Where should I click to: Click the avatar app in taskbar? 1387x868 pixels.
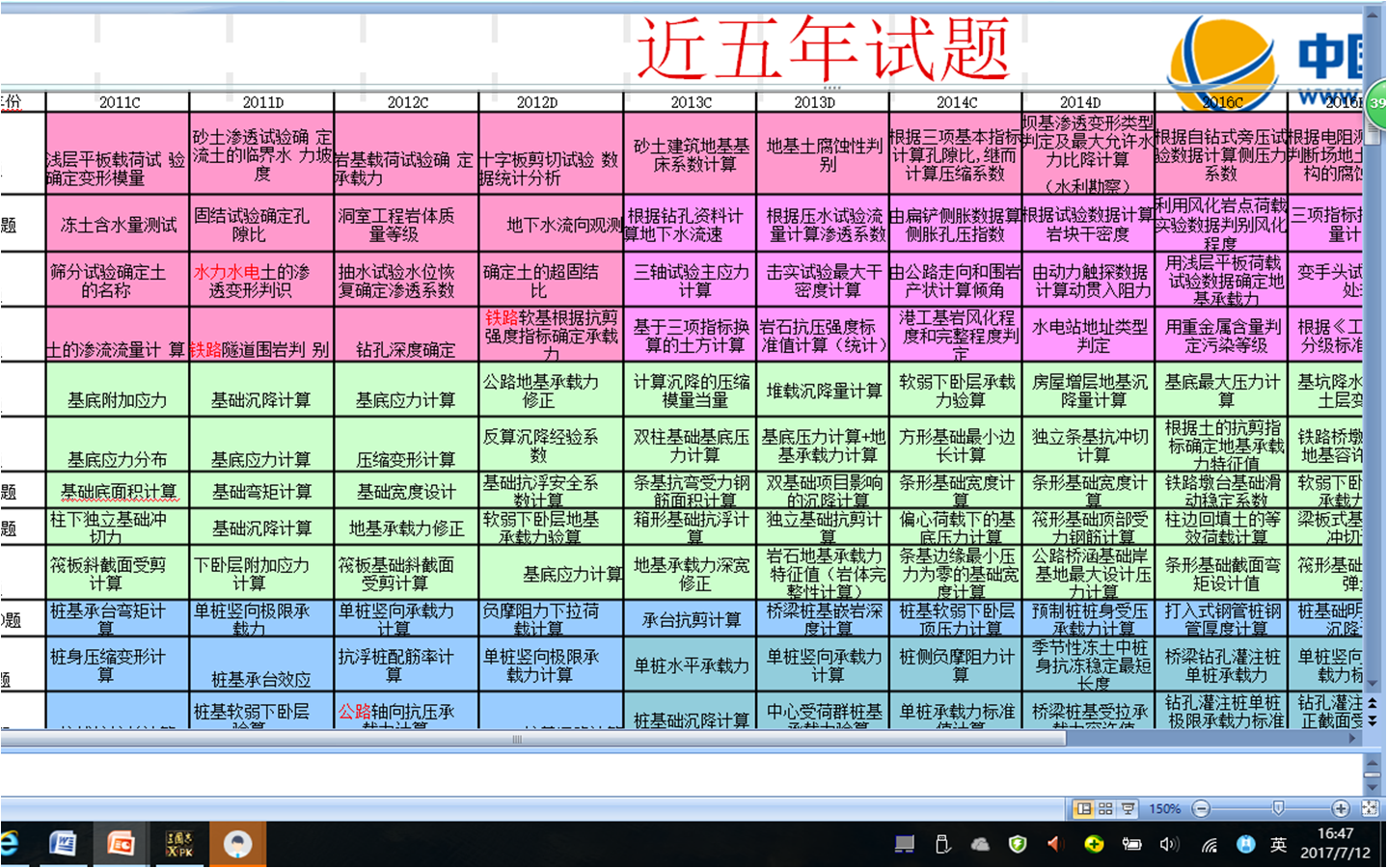[237, 845]
